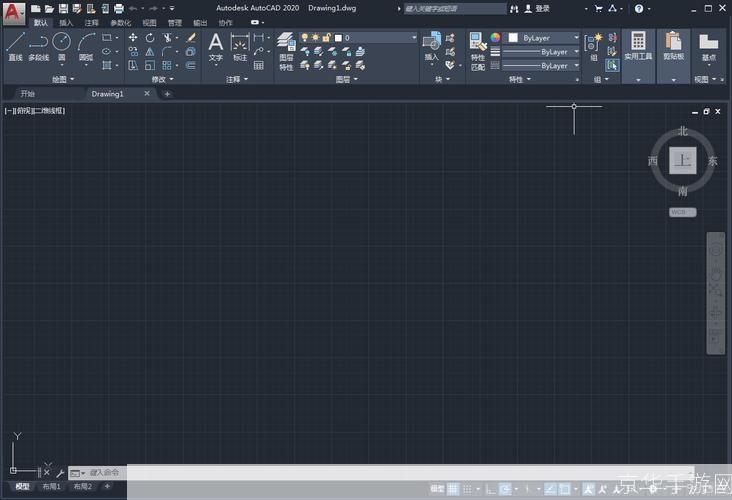Switch to the Layout2 (布局2) tab
732x500 pixels.
tap(83, 486)
